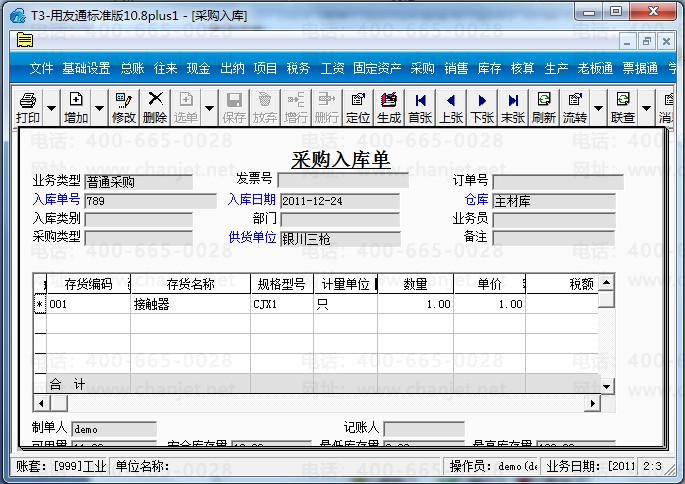This screenshot has width=685, height=484.
Task: Click the 修改 edit icon
Action: pyautogui.click(x=124, y=100)
